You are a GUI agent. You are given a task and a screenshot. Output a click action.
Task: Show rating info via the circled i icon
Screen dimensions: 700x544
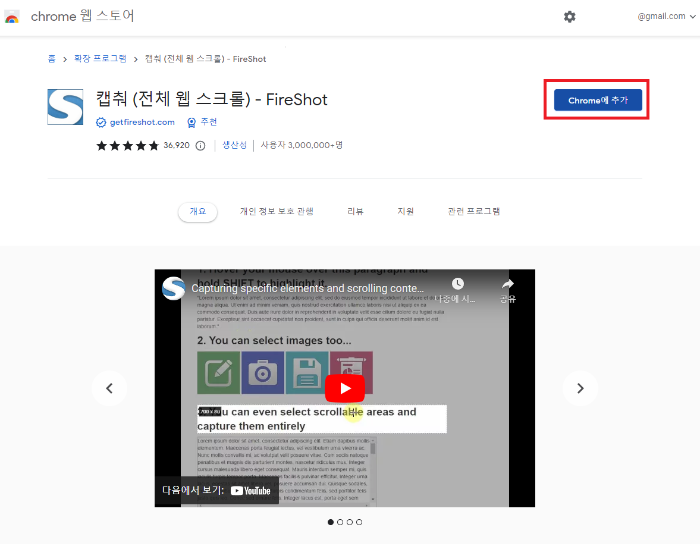click(x=200, y=146)
